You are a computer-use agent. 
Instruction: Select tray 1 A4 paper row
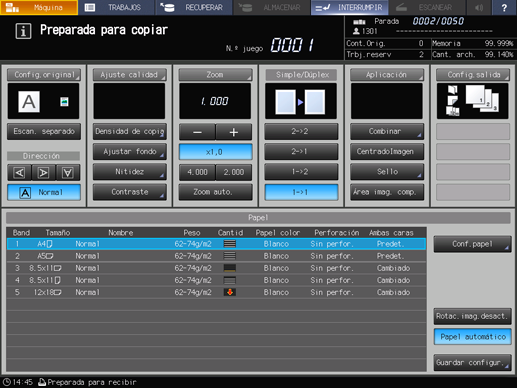[216, 244]
